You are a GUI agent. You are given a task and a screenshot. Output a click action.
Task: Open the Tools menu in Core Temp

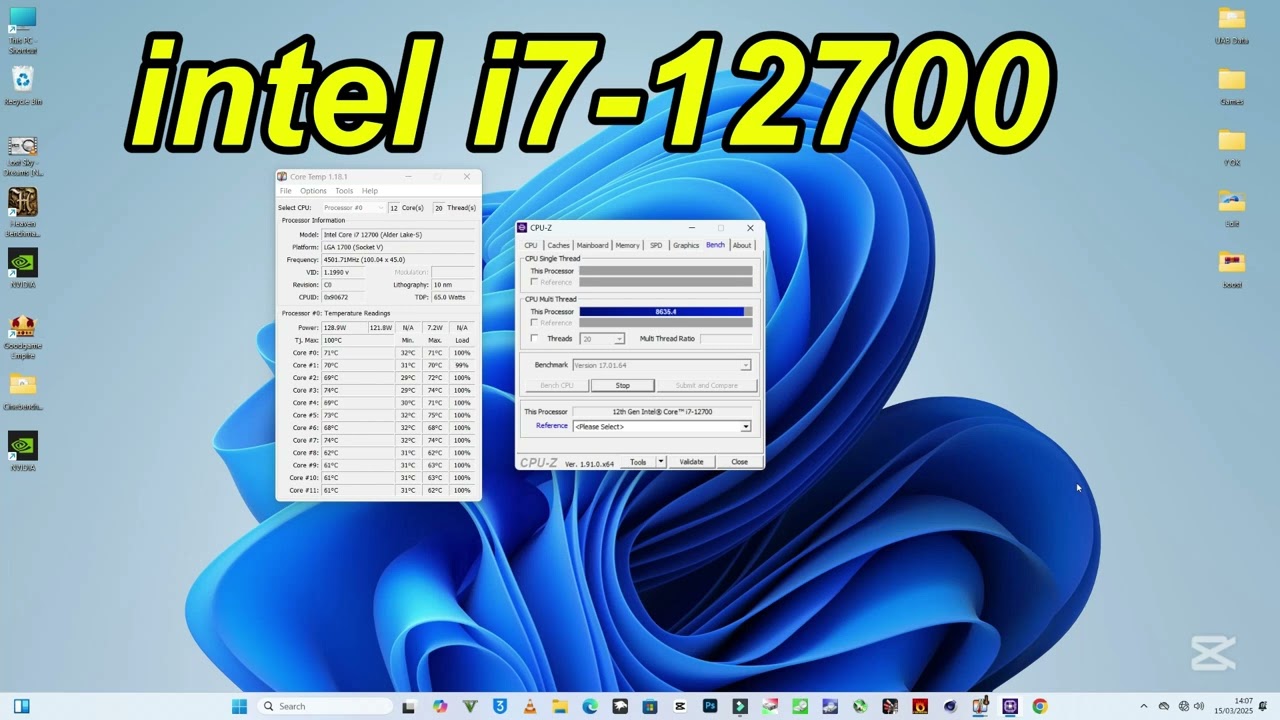(344, 191)
